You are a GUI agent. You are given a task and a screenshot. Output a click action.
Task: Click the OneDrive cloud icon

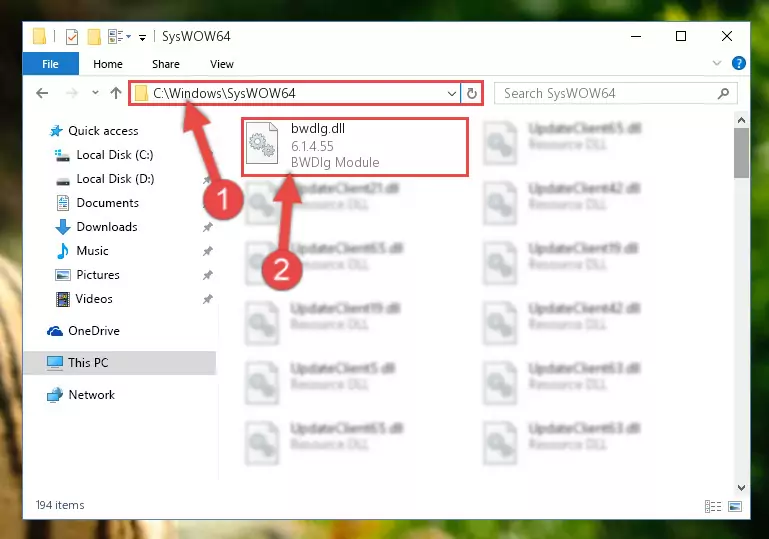54,332
